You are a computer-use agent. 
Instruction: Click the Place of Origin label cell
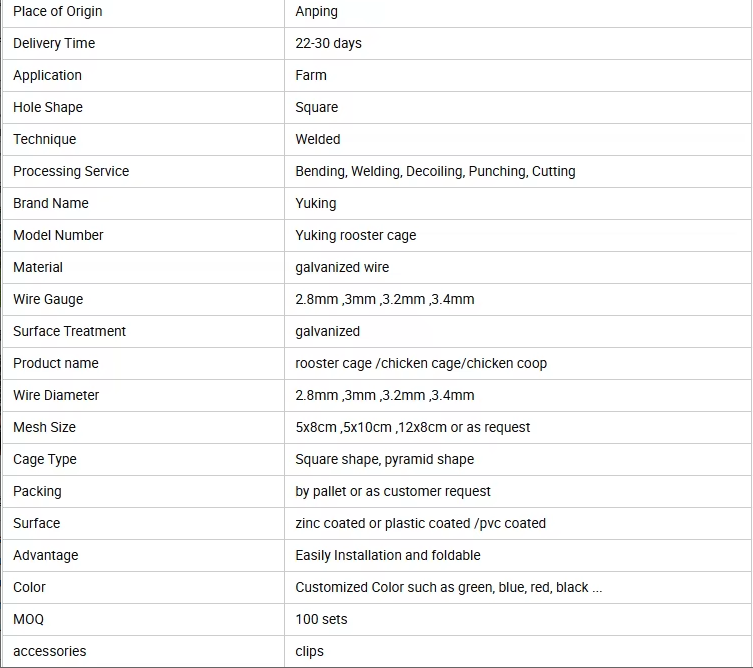(144, 12)
